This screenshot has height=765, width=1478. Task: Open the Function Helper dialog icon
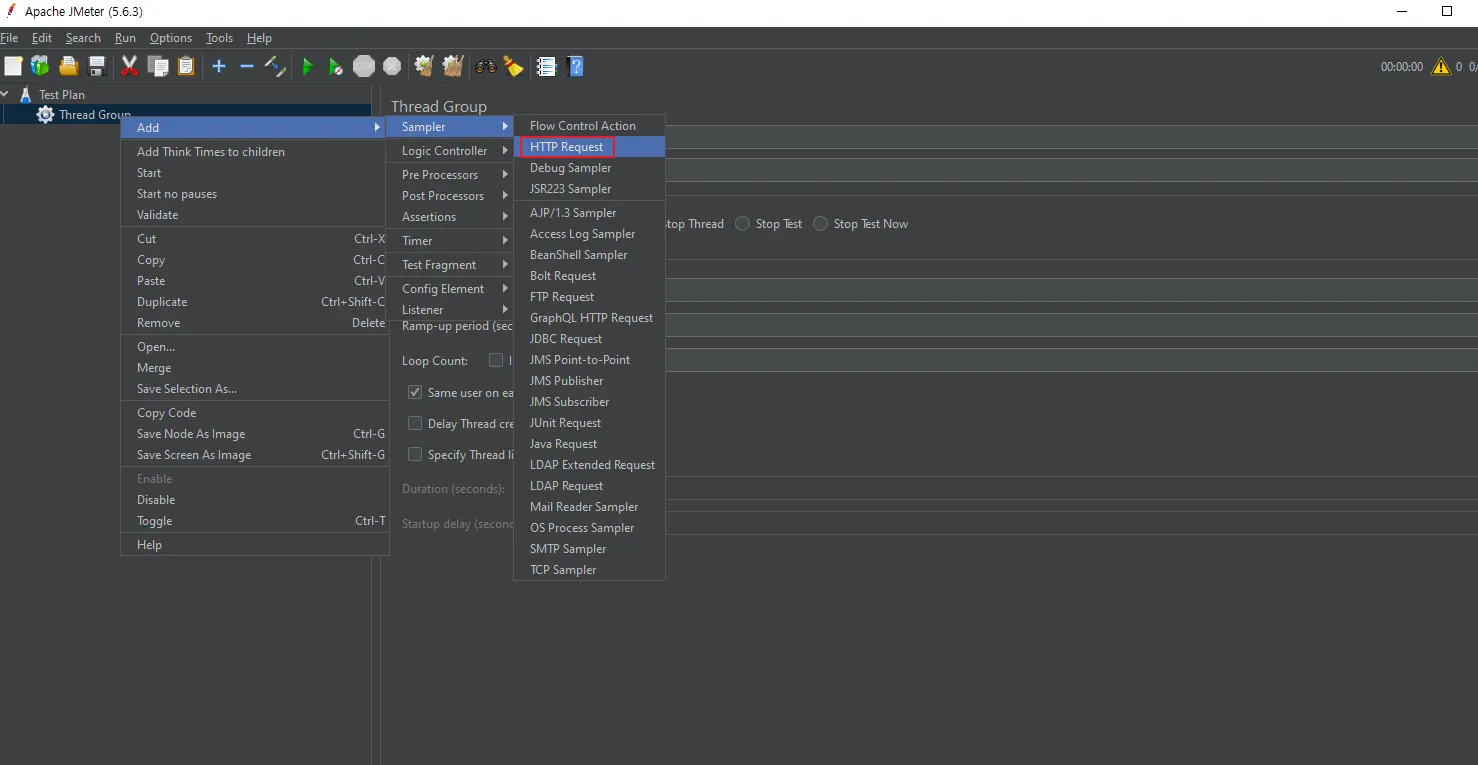click(546, 66)
